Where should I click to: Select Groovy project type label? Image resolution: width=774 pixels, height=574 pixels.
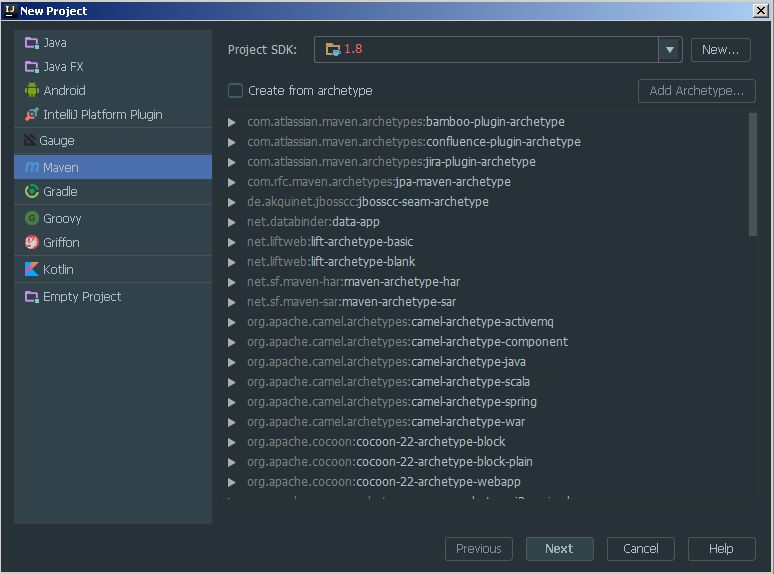coord(62,218)
